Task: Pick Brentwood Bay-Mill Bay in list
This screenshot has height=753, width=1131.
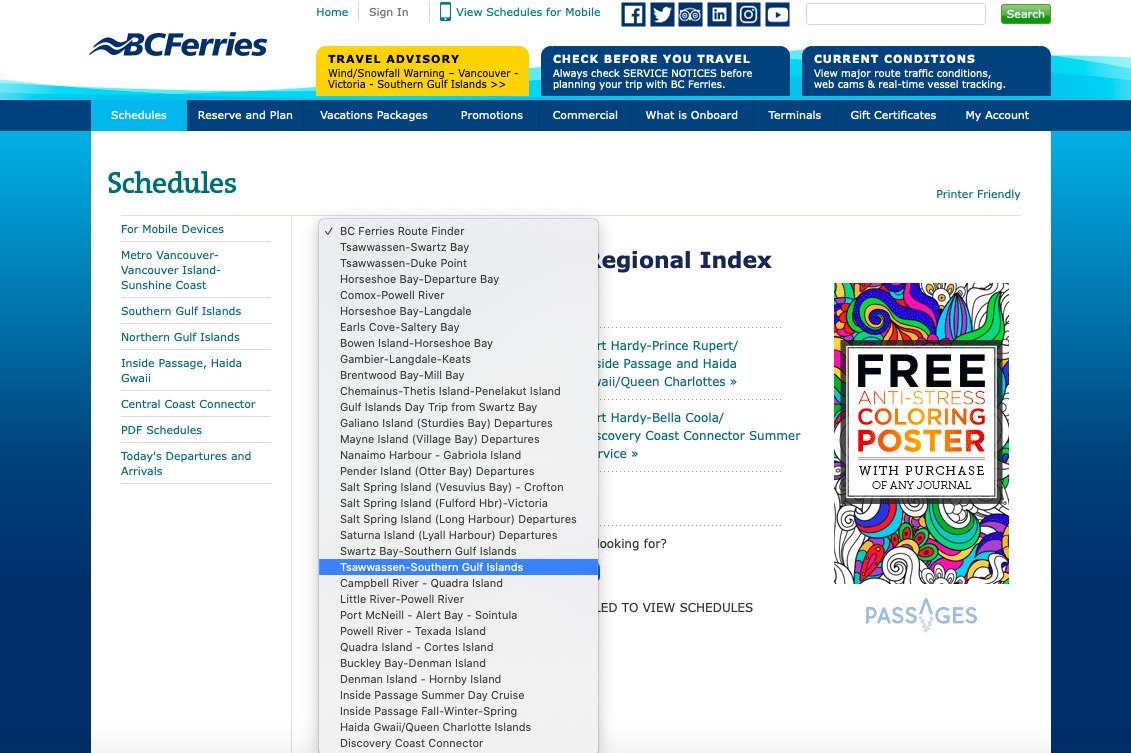Action: 459,375
